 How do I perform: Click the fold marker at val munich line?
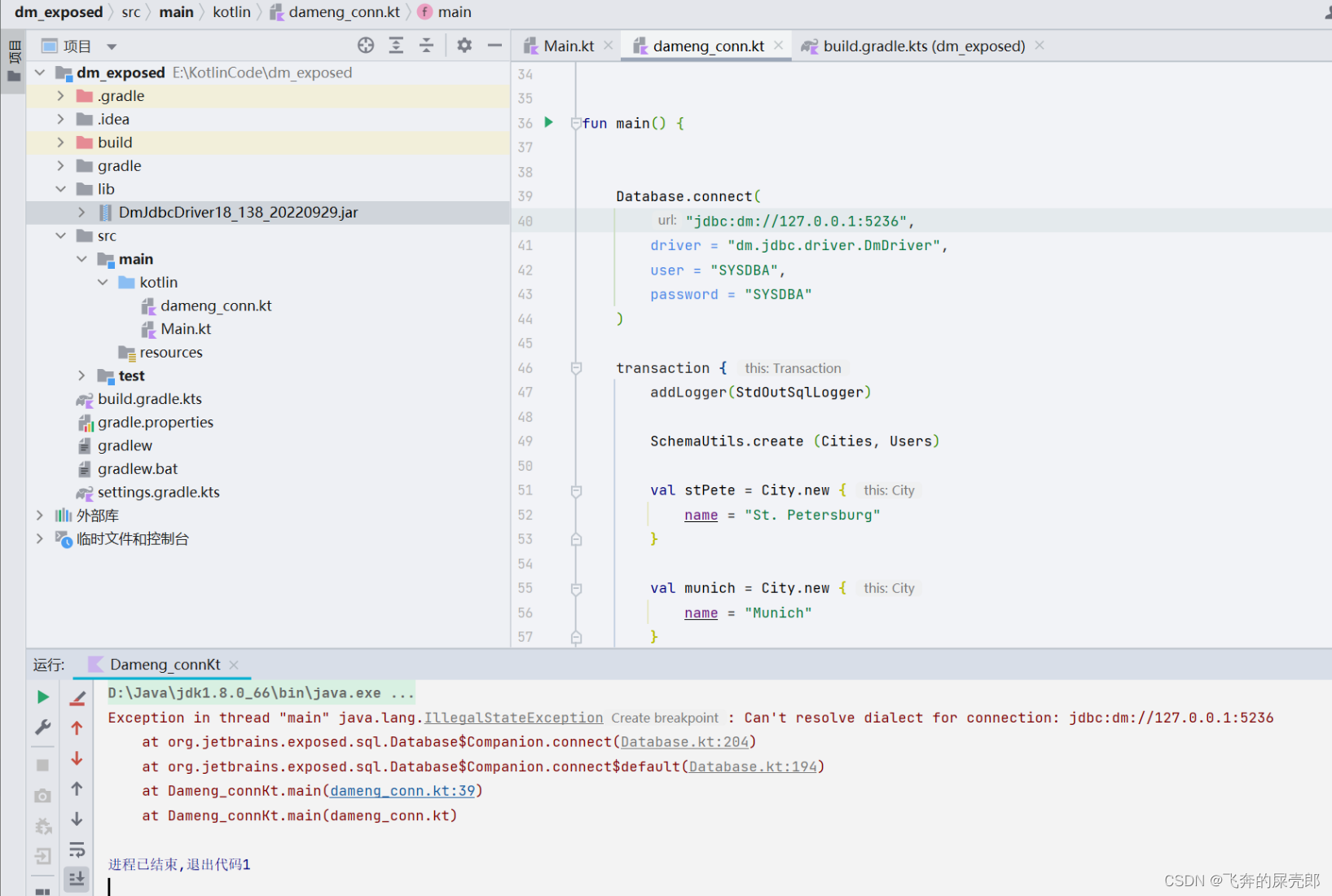tap(576, 589)
